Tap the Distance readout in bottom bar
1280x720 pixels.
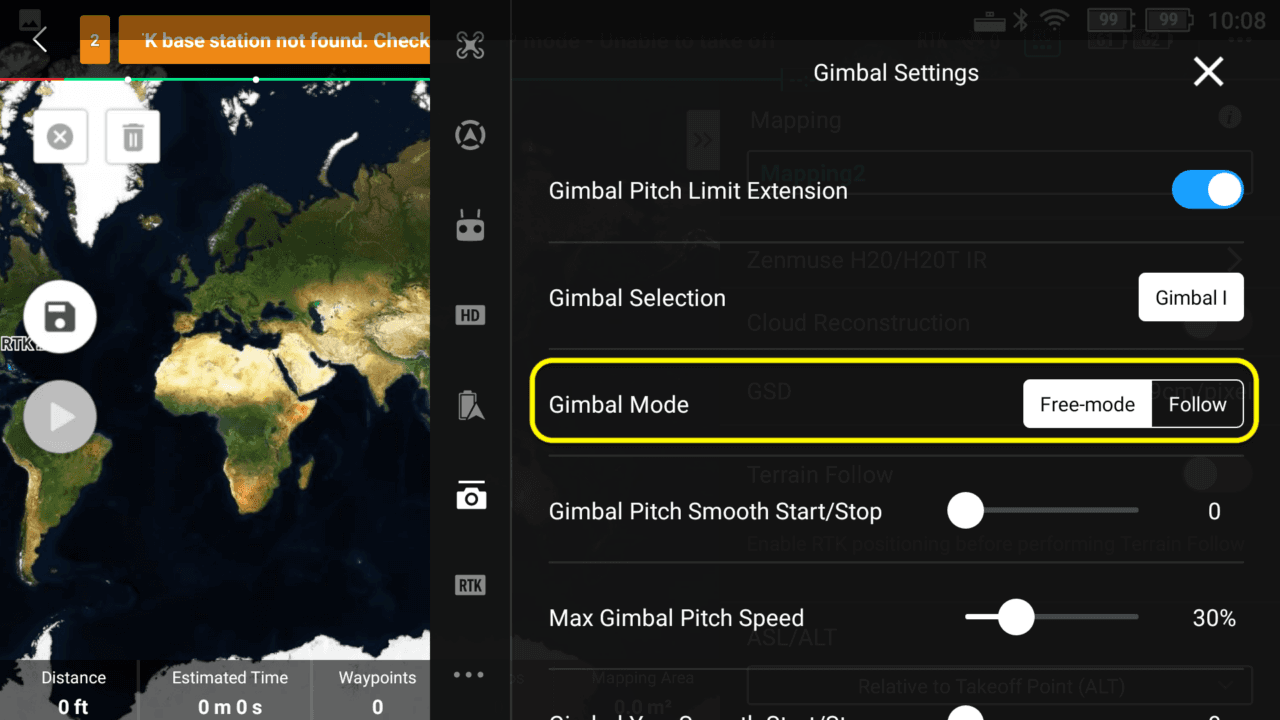73,692
